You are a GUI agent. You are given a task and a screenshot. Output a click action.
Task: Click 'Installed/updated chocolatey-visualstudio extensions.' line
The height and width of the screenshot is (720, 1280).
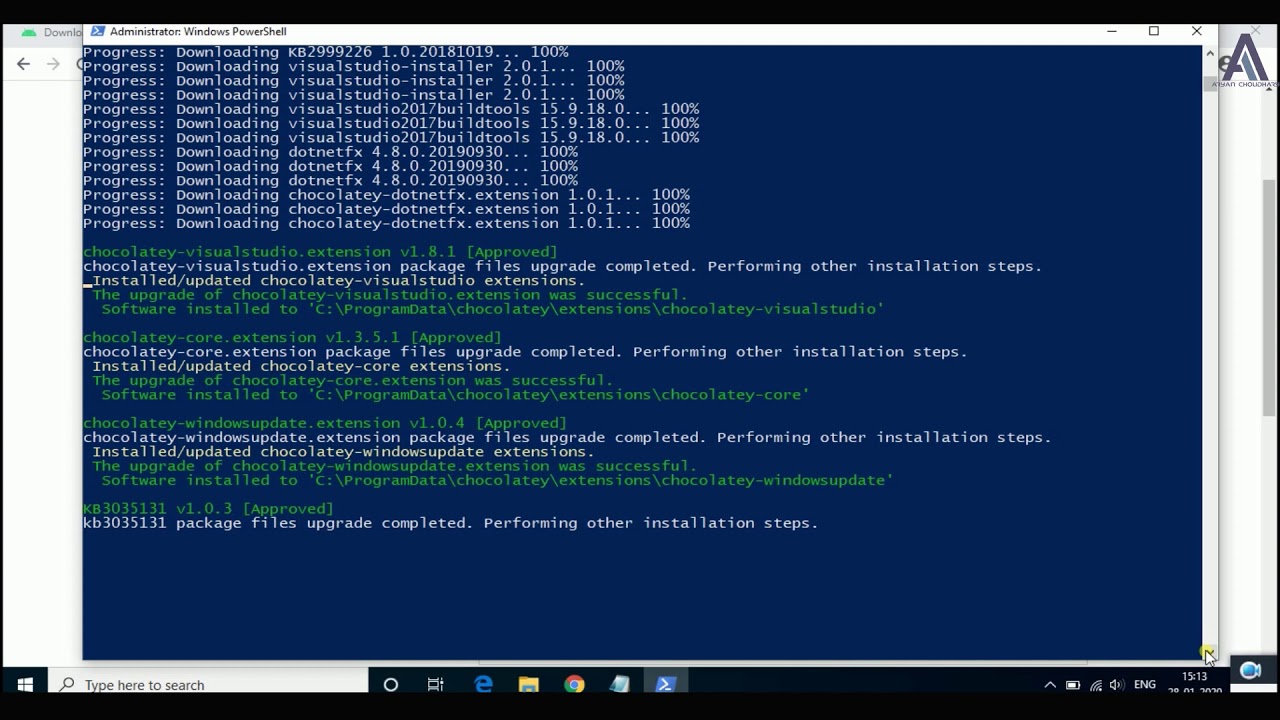tap(339, 280)
